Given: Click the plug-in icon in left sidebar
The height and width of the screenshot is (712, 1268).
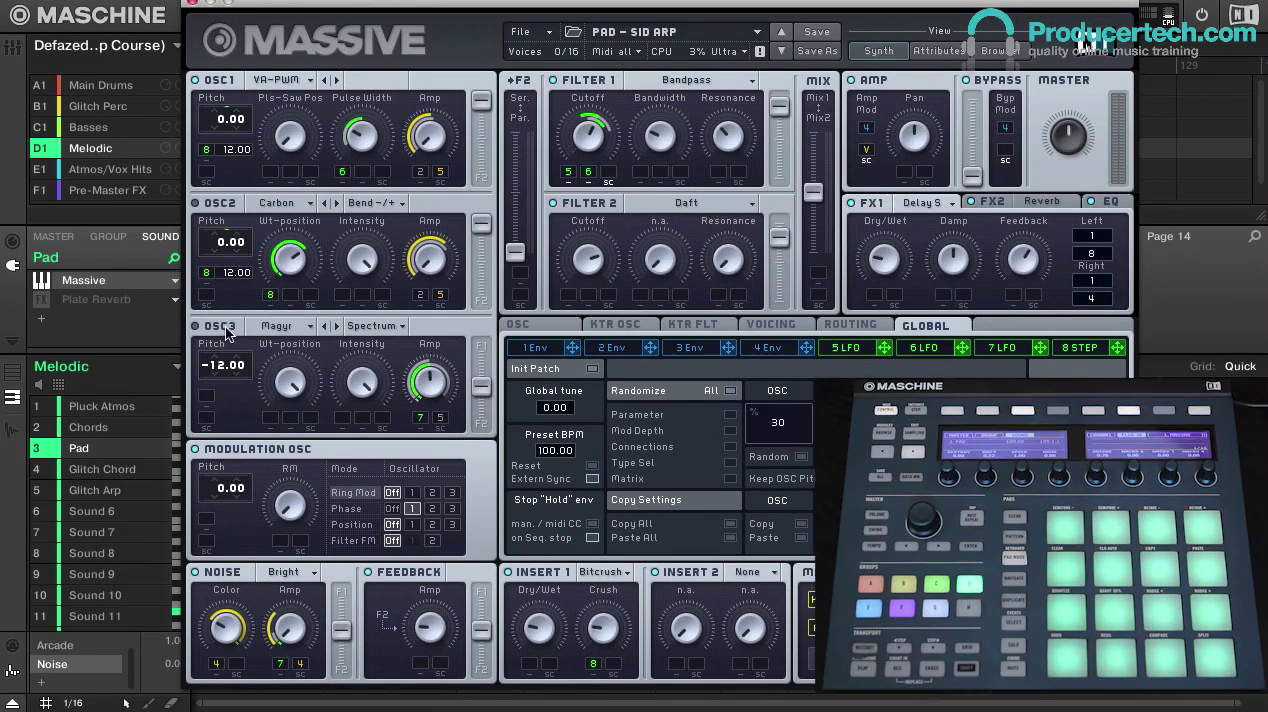Looking at the screenshot, I should pos(13,265).
